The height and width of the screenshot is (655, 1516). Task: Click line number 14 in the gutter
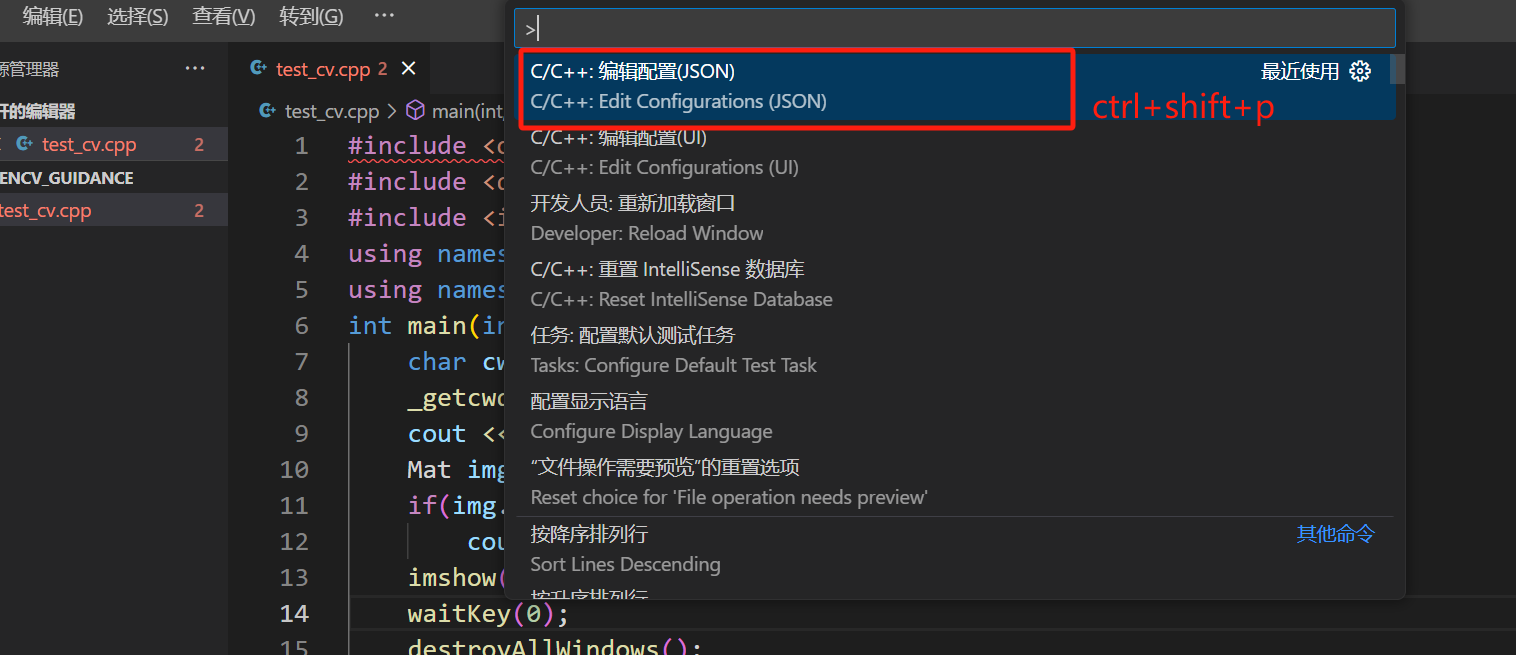pyautogui.click(x=294, y=614)
